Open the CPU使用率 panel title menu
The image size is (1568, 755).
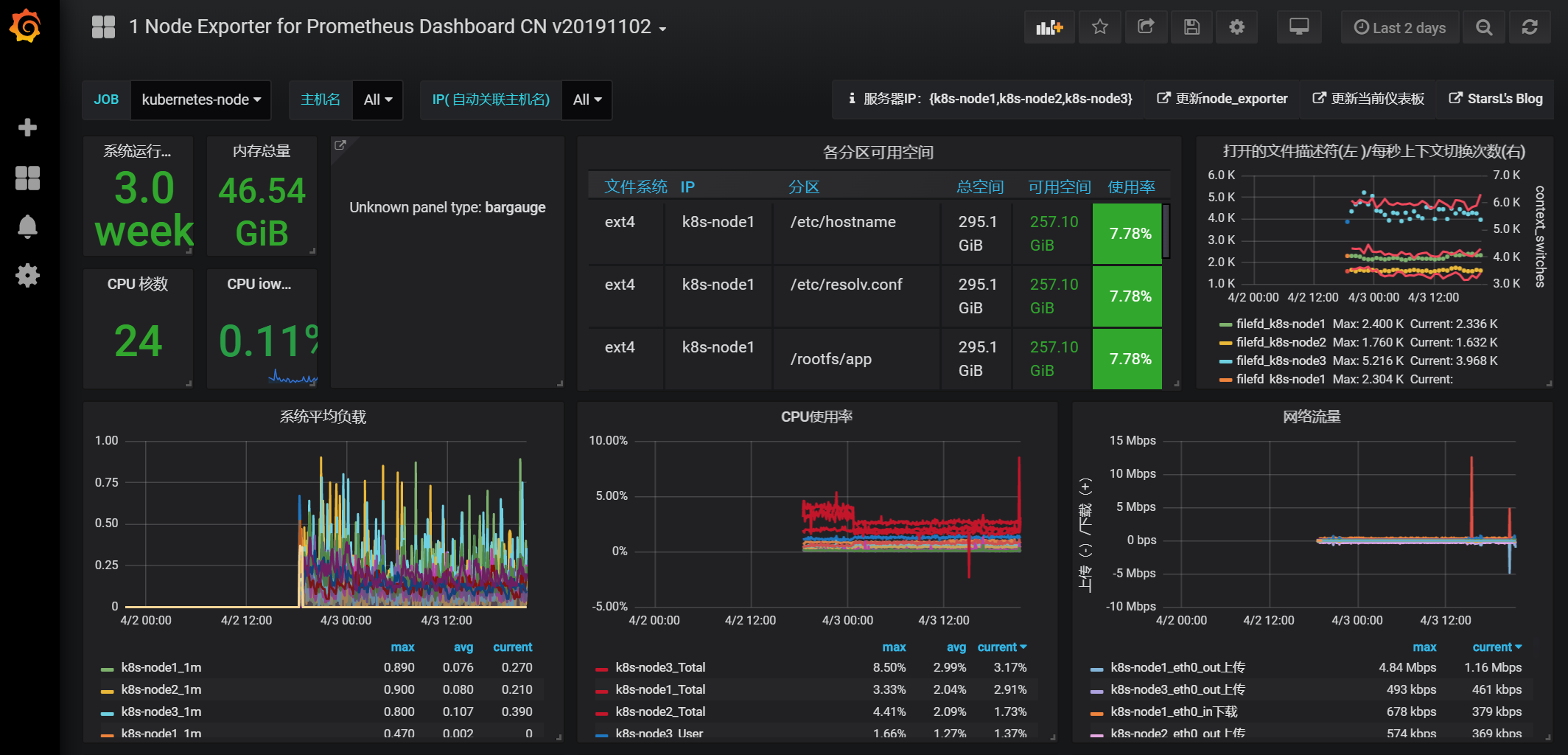[x=817, y=417]
